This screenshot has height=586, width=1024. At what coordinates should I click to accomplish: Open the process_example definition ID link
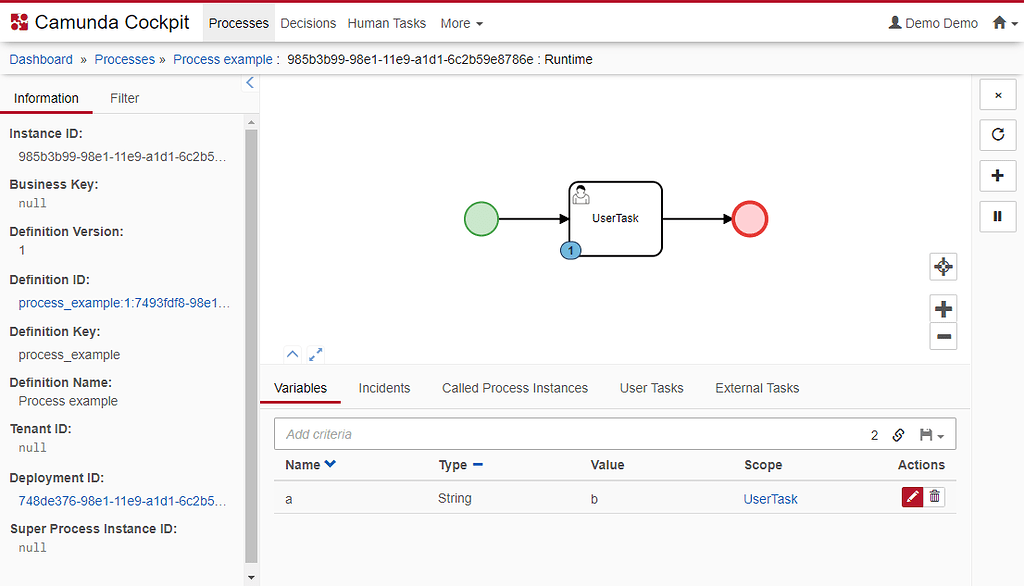pyautogui.click(x=124, y=303)
